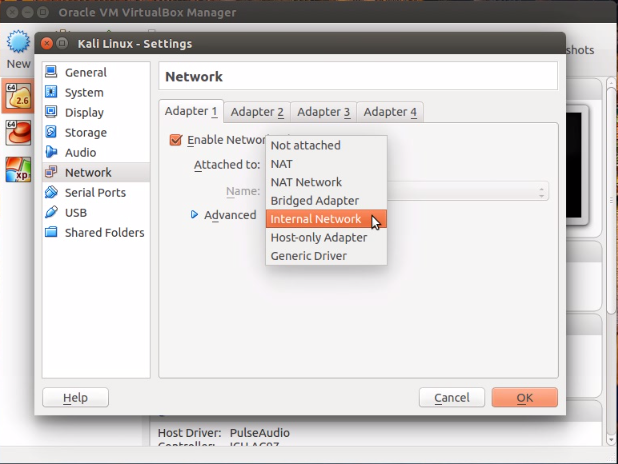Click the Serial Ports label in the sidebar
Screen dimensions: 618x464
[95, 192]
